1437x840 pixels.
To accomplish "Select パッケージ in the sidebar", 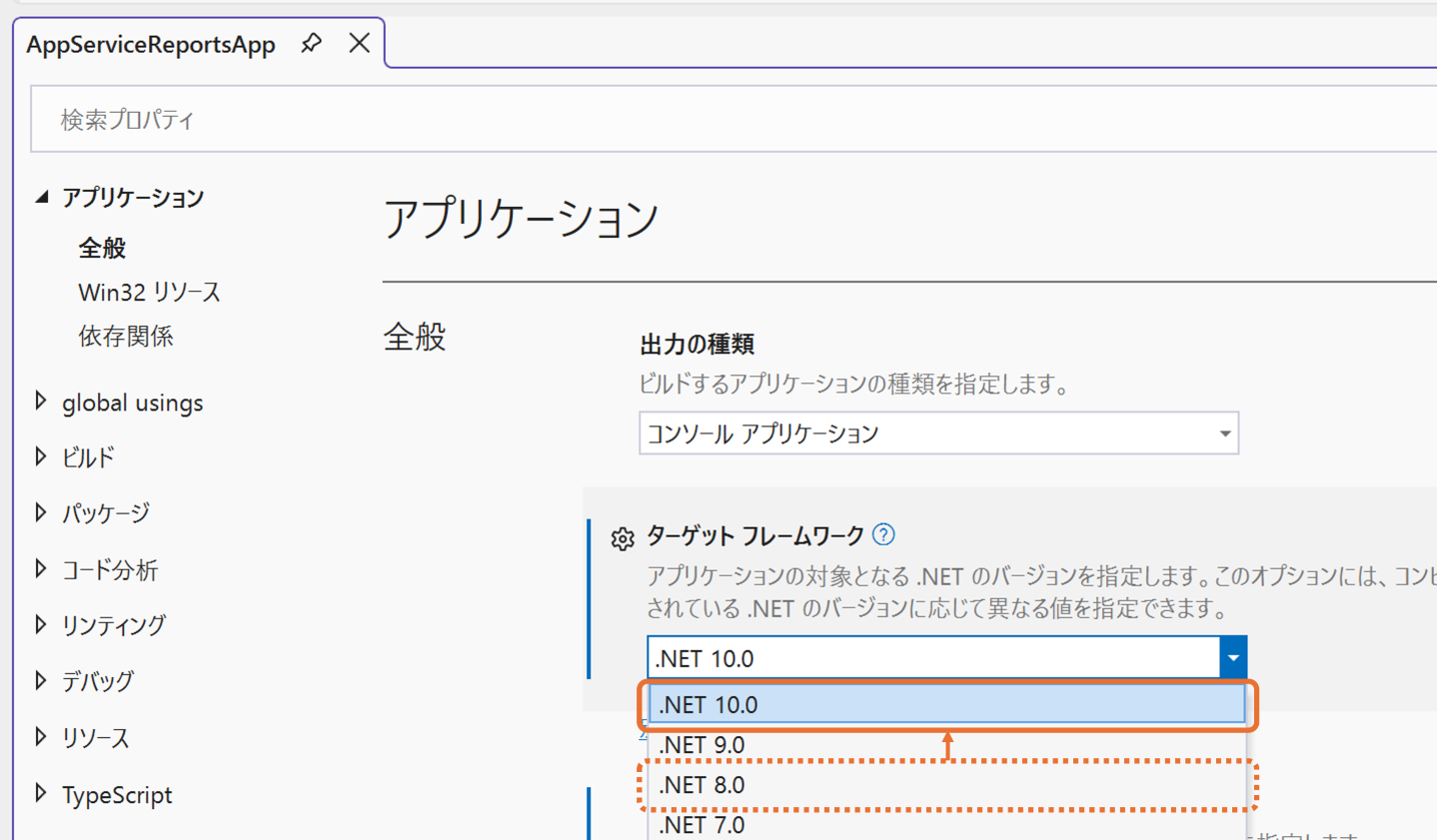I will pyautogui.click(x=106, y=513).
